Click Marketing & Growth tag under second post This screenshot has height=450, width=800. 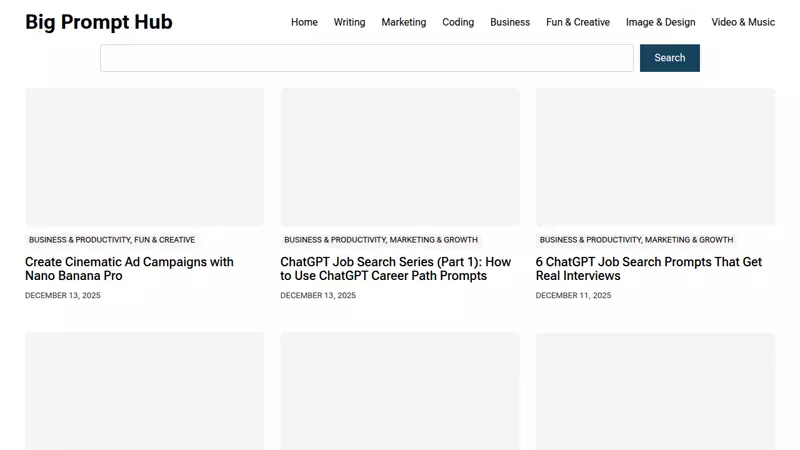point(434,240)
